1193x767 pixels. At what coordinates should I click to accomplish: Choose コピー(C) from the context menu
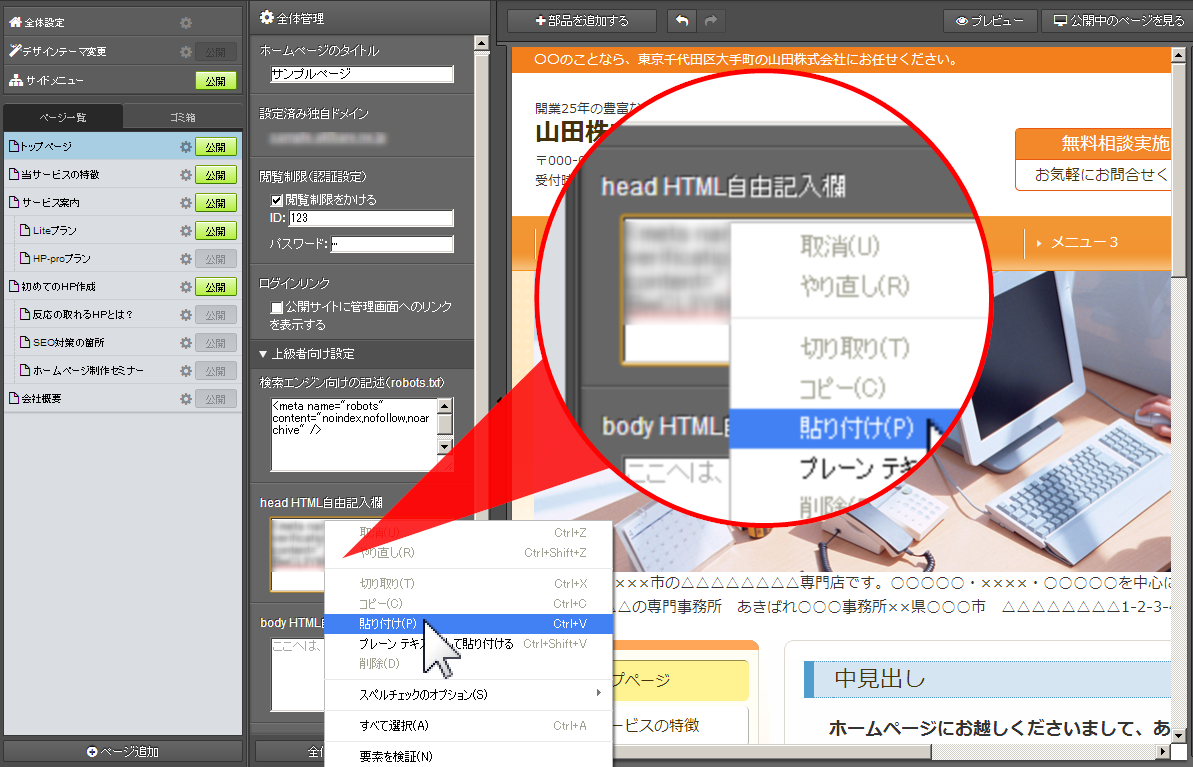468,603
